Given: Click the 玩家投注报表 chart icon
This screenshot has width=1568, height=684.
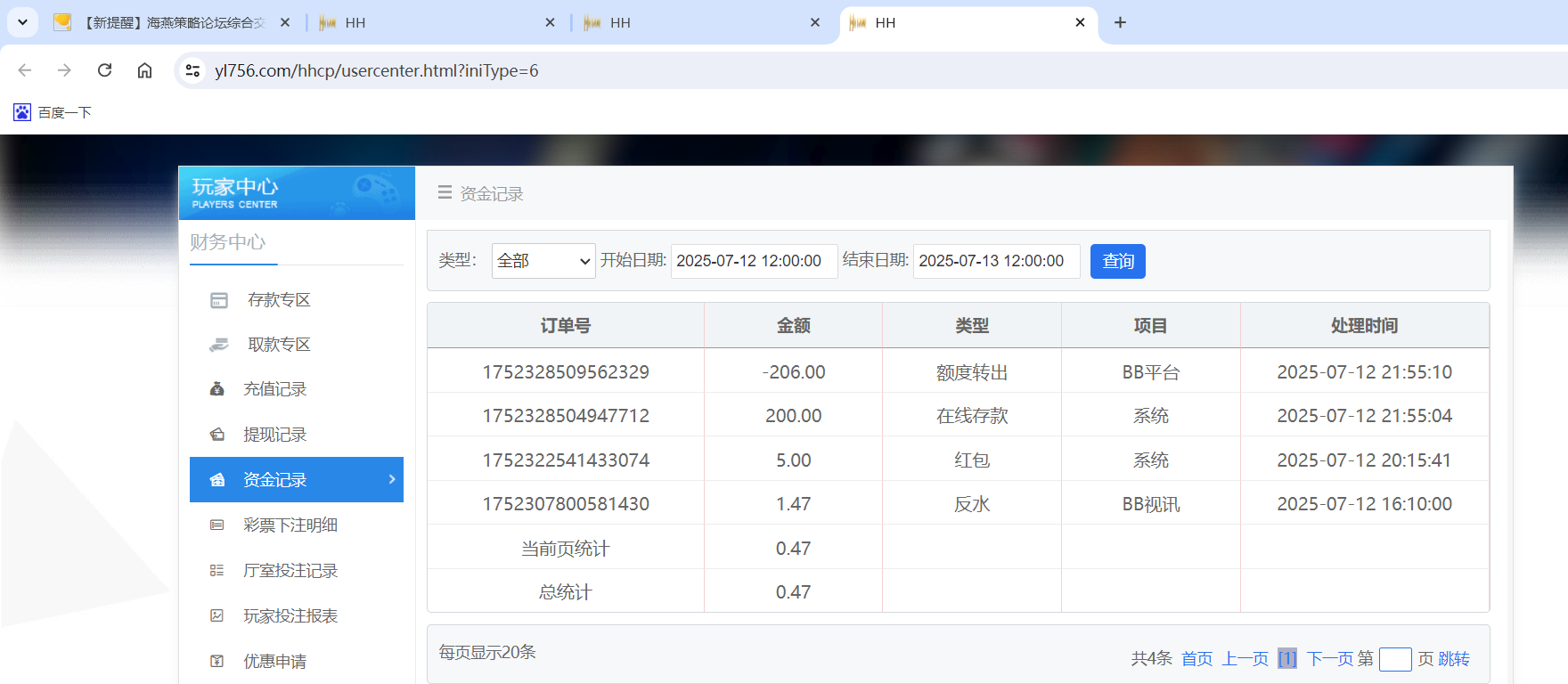Looking at the screenshot, I should pos(216,616).
